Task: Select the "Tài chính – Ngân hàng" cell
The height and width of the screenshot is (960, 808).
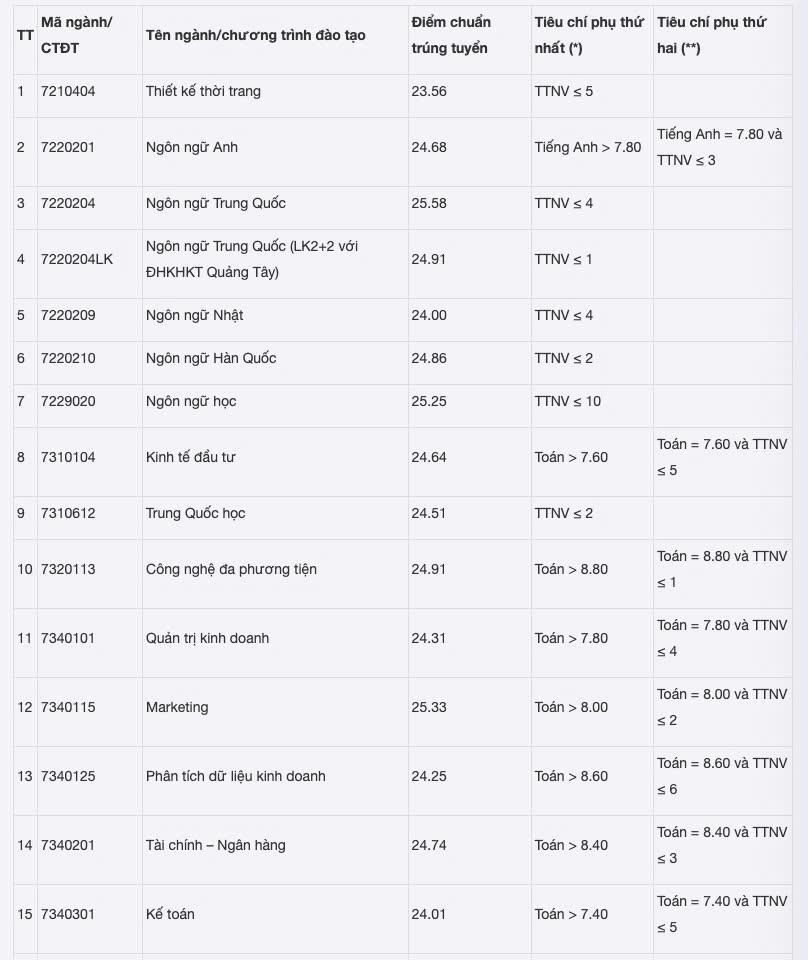Action: (216, 845)
